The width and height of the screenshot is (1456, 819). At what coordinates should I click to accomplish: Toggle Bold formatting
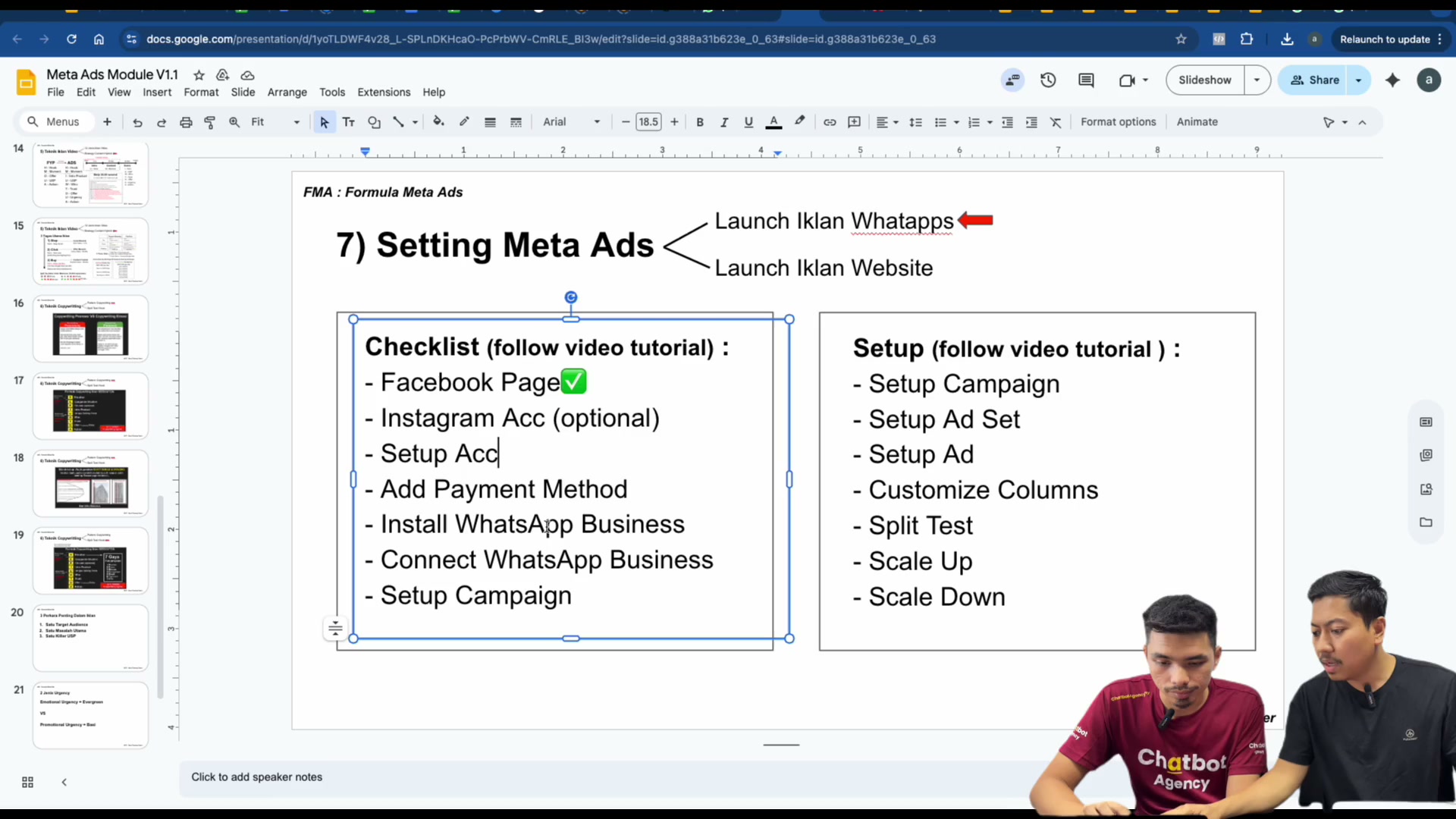[x=700, y=122]
